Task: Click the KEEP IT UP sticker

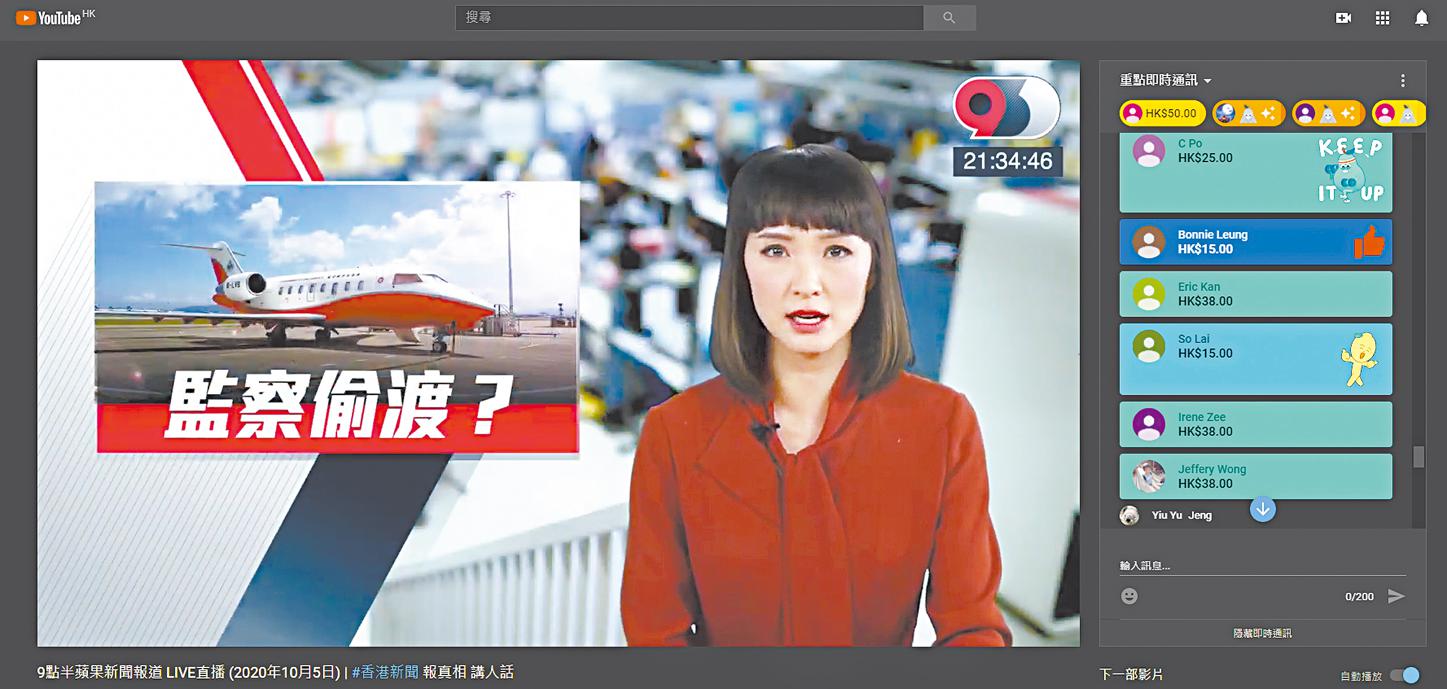Action: click(x=1350, y=170)
